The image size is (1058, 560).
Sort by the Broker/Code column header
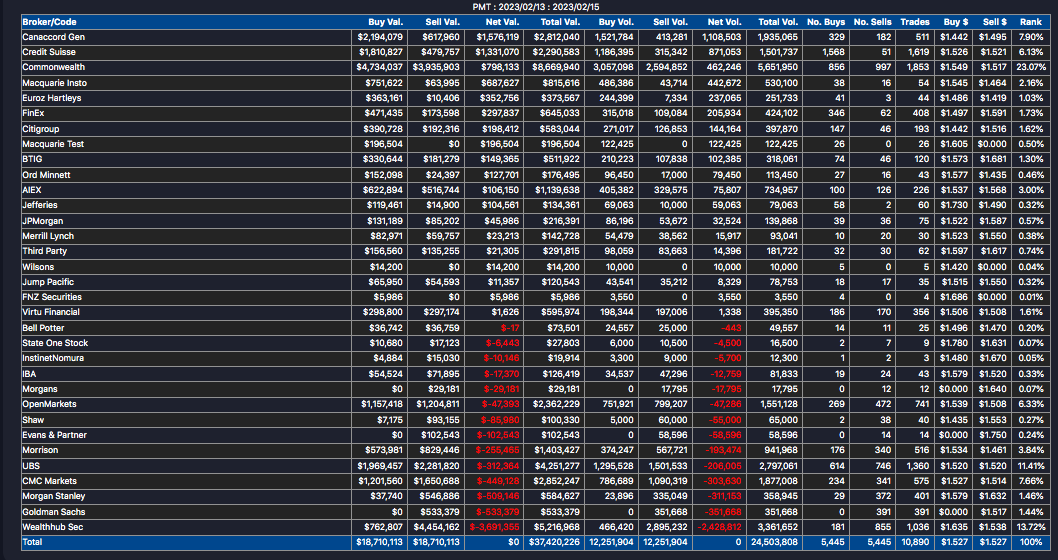(49, 22)
